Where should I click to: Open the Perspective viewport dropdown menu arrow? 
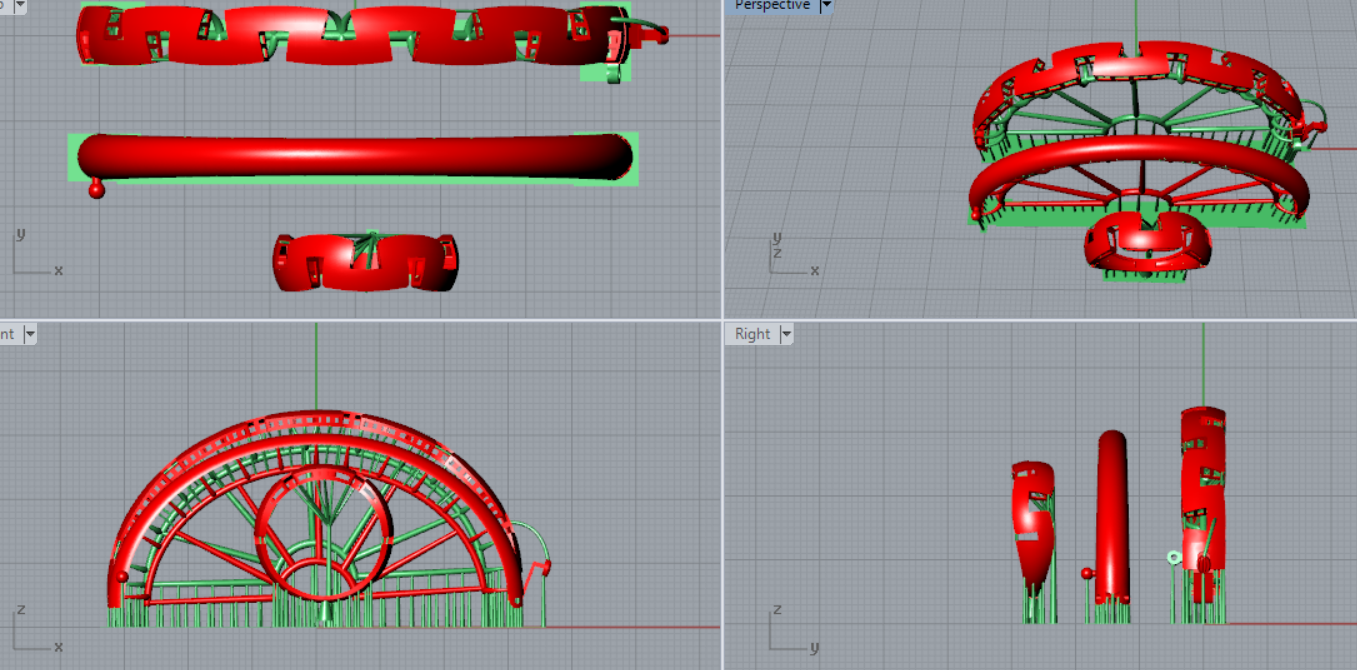(x=826, y=5)
